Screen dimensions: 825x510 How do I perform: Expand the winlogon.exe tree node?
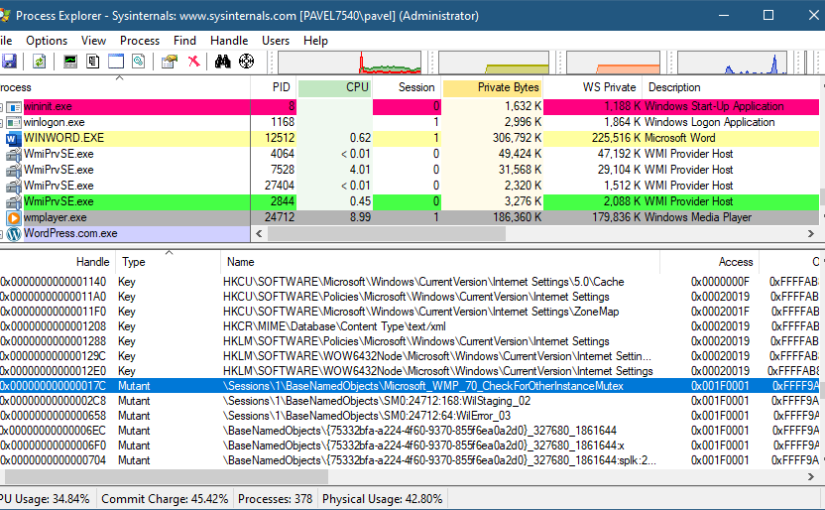[x=2, y=122]
